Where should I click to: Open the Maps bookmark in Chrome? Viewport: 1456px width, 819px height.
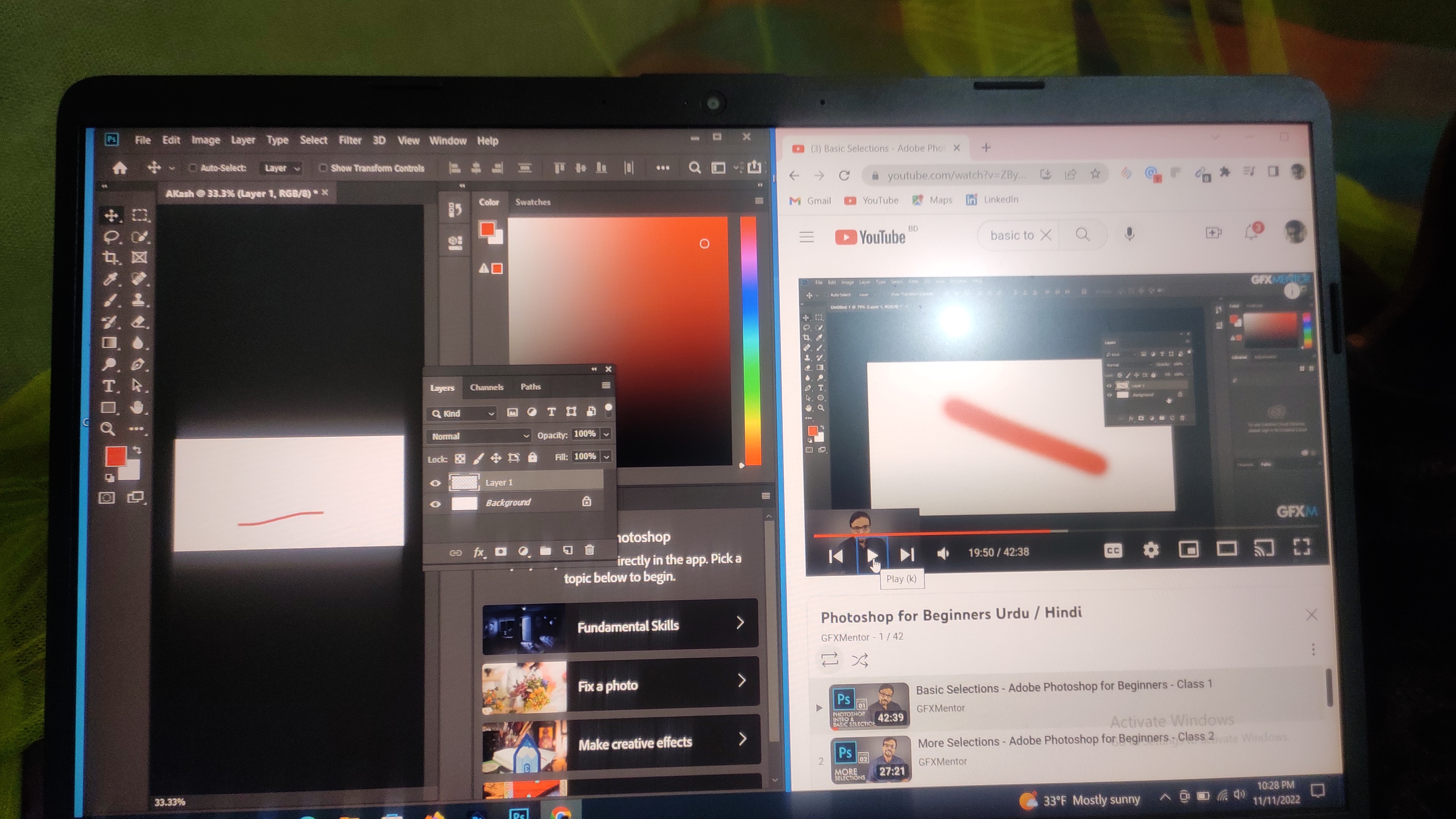click(x=933, y=200)
